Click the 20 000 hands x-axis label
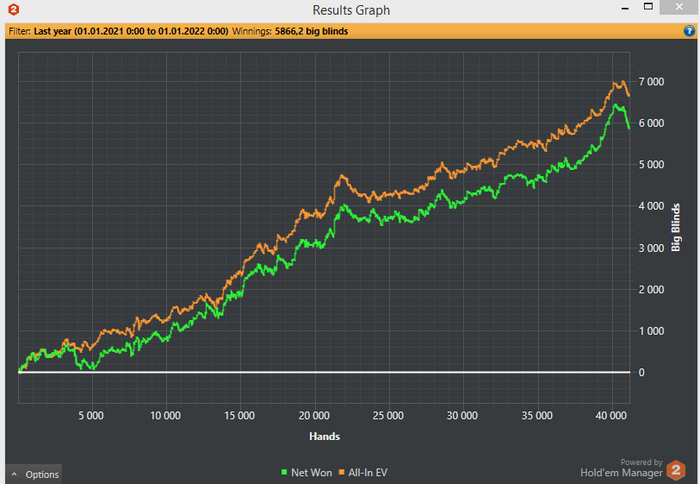 314,416
